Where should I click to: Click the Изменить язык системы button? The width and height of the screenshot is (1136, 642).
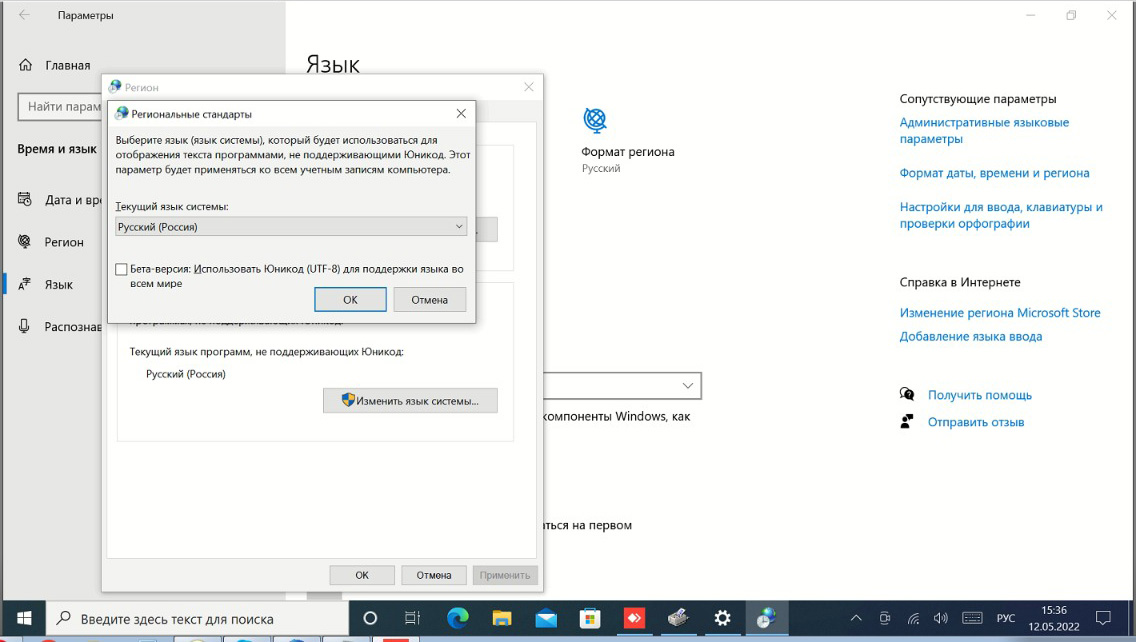click(410, 401)
